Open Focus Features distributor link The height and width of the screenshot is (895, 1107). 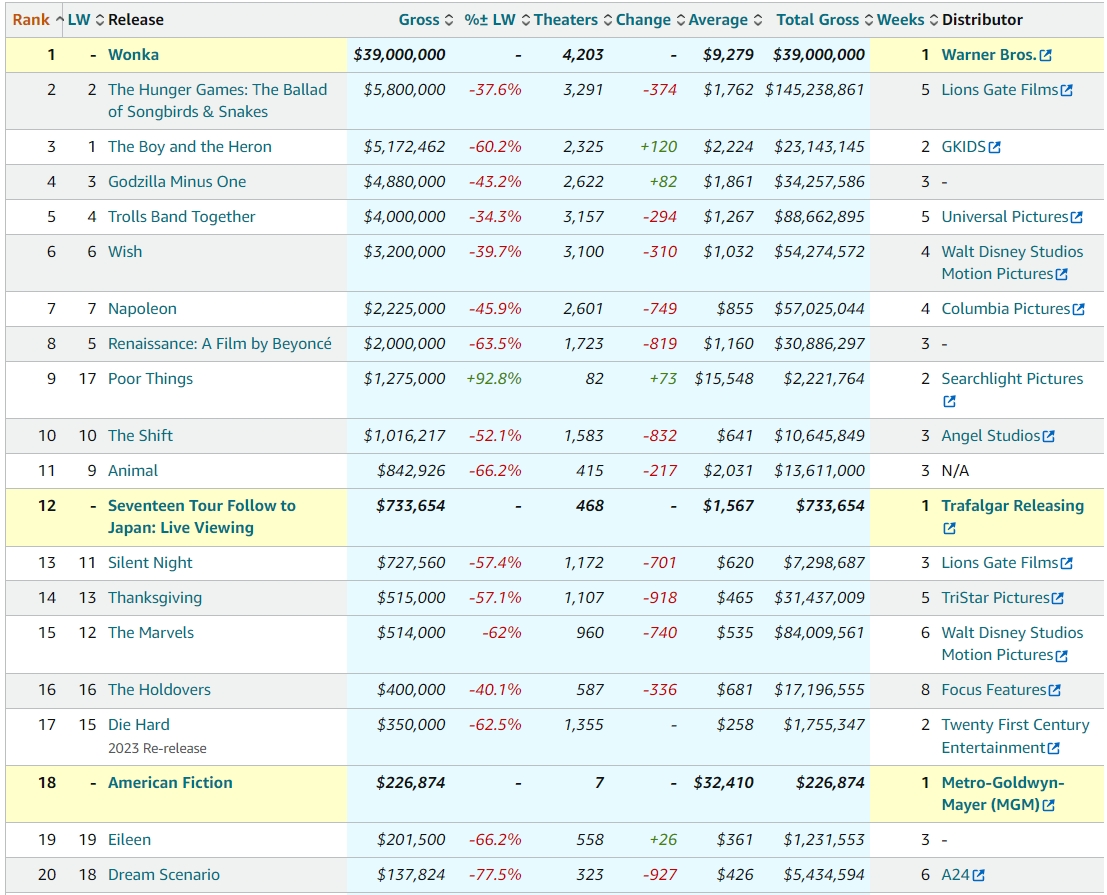pyautogui.click(x=994, y=690)
